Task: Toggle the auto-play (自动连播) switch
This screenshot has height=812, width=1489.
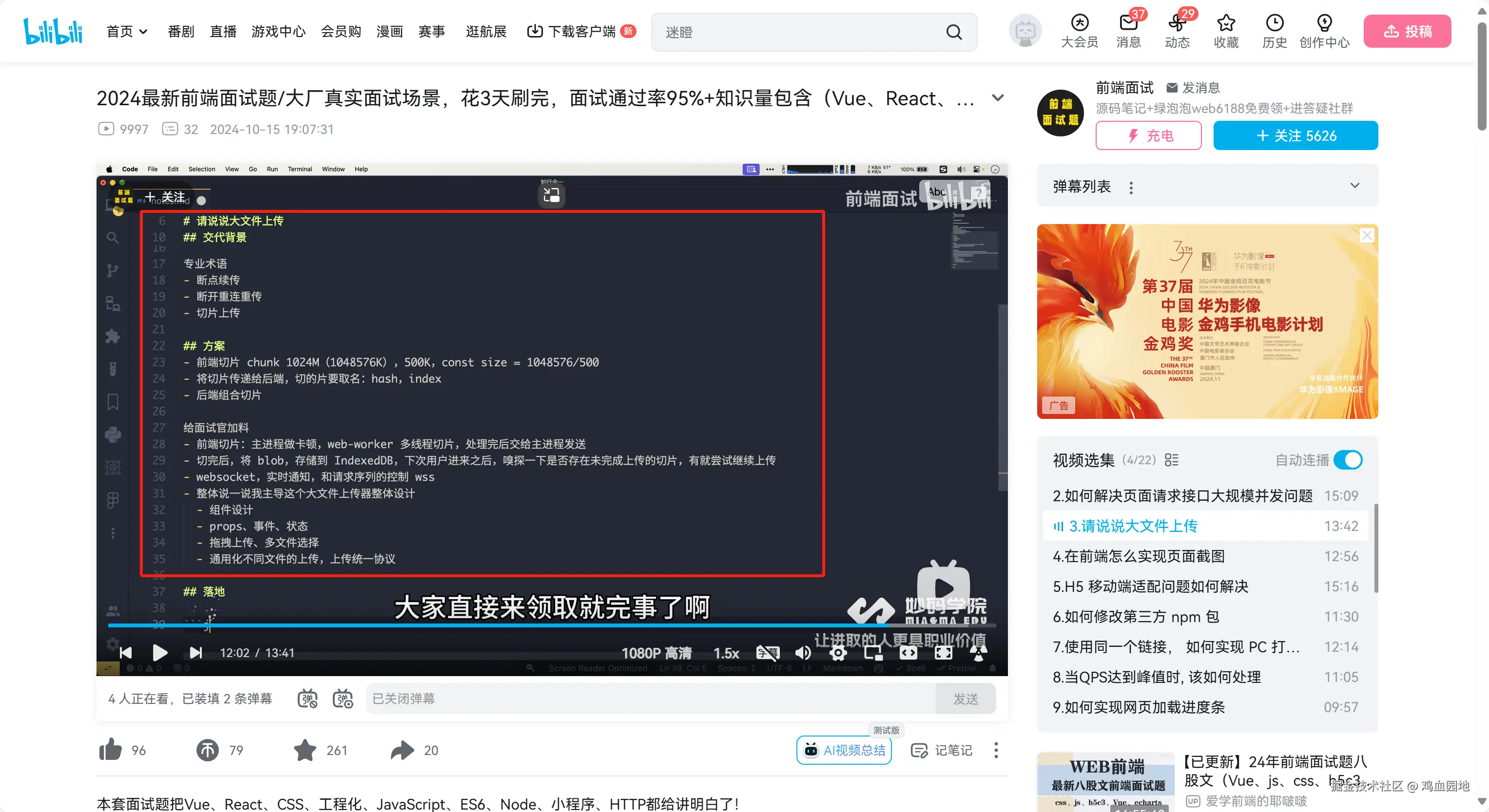Action: (x=1348, y=460)
